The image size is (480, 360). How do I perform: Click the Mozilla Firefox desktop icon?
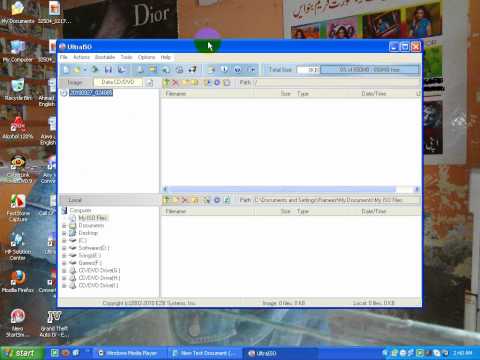click(18, 282)
